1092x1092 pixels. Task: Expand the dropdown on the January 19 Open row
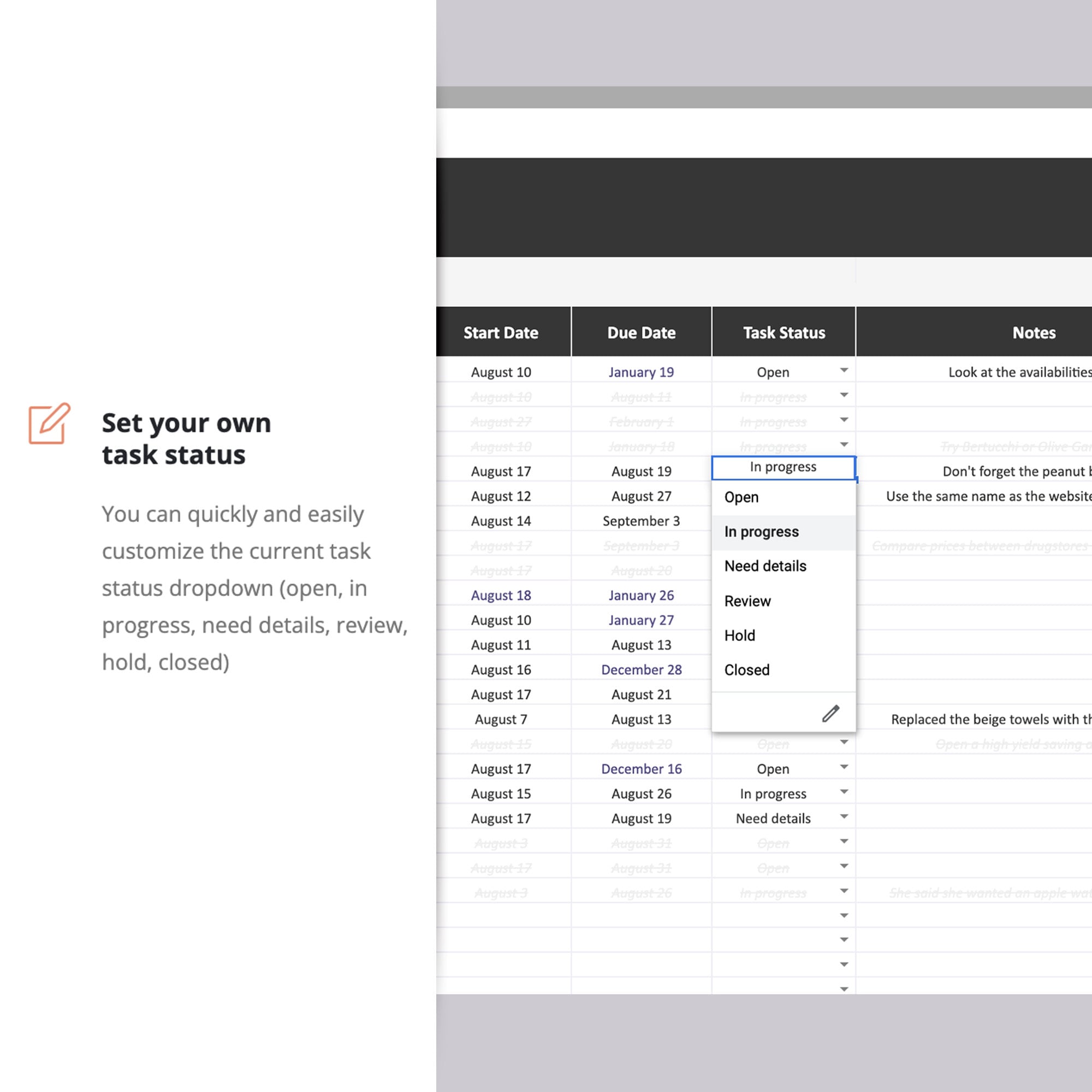click(844, 370)
